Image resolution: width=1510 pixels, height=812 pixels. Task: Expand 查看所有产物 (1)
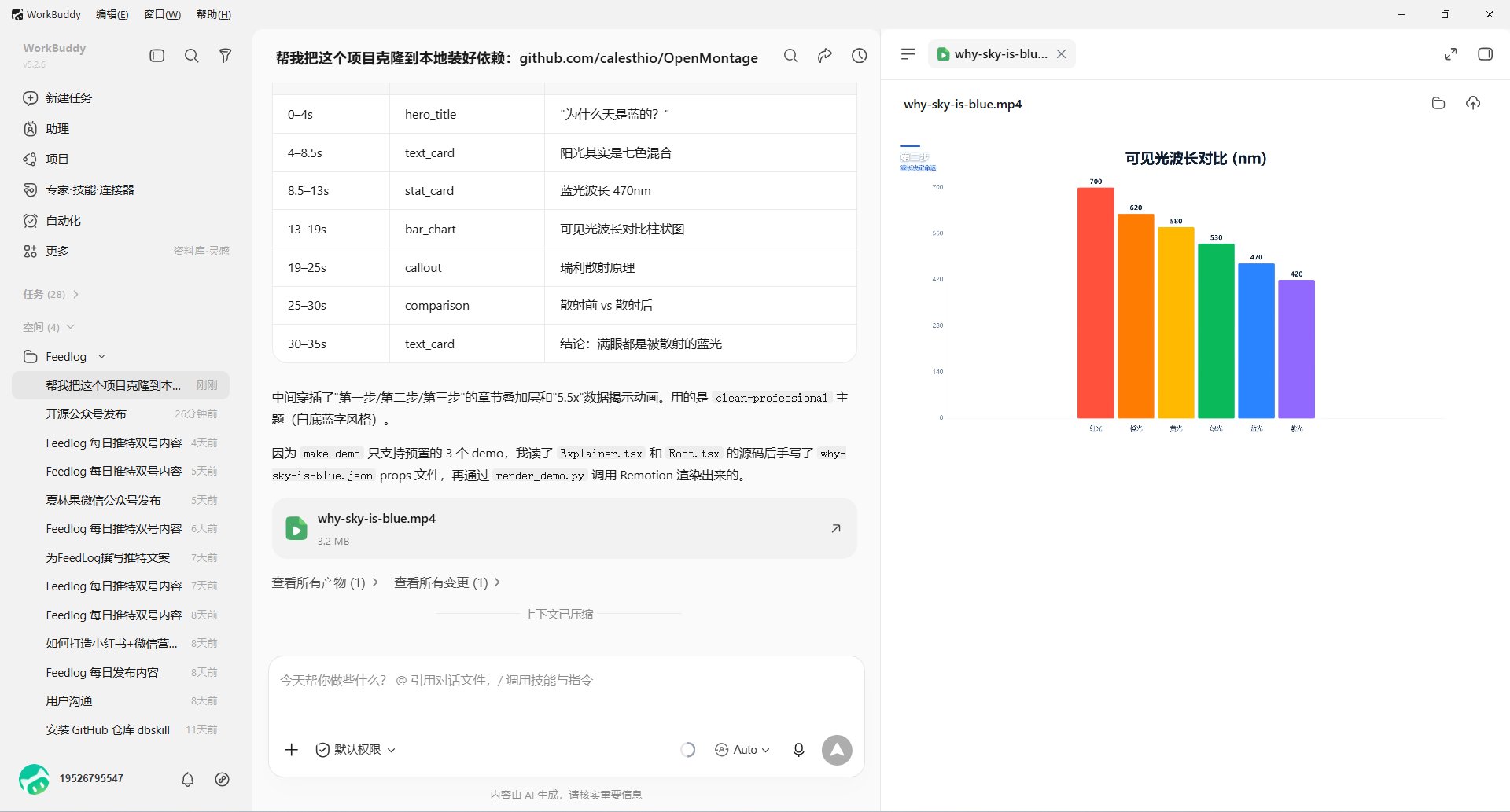pos(325,583)
